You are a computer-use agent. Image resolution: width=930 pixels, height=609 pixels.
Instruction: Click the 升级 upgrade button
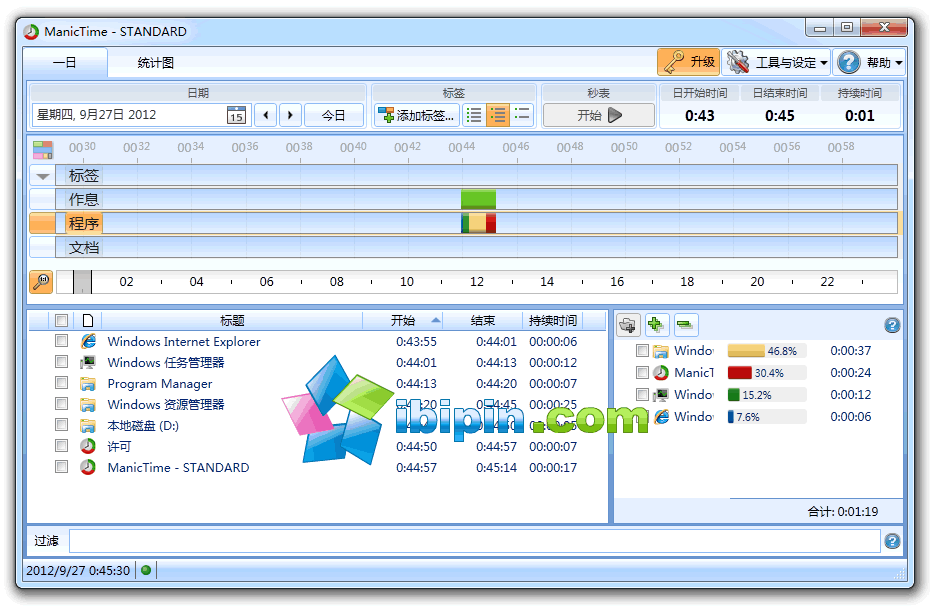[x=689, y=62]
